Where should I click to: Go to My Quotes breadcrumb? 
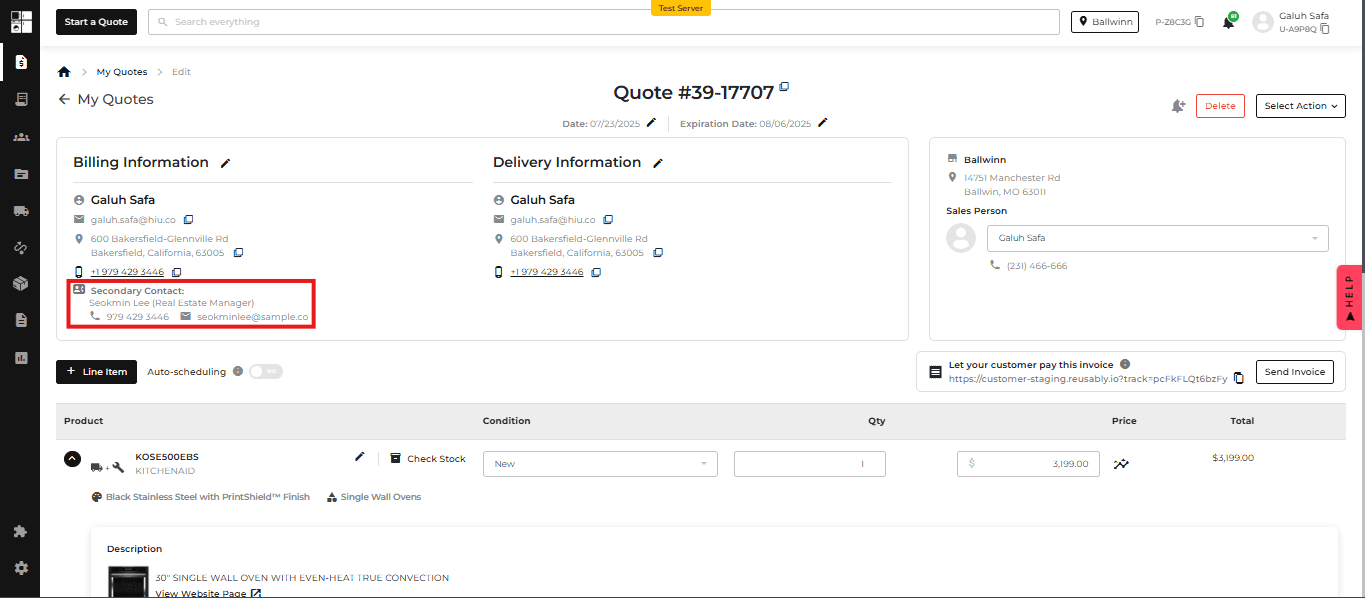[x=122, y=72]
